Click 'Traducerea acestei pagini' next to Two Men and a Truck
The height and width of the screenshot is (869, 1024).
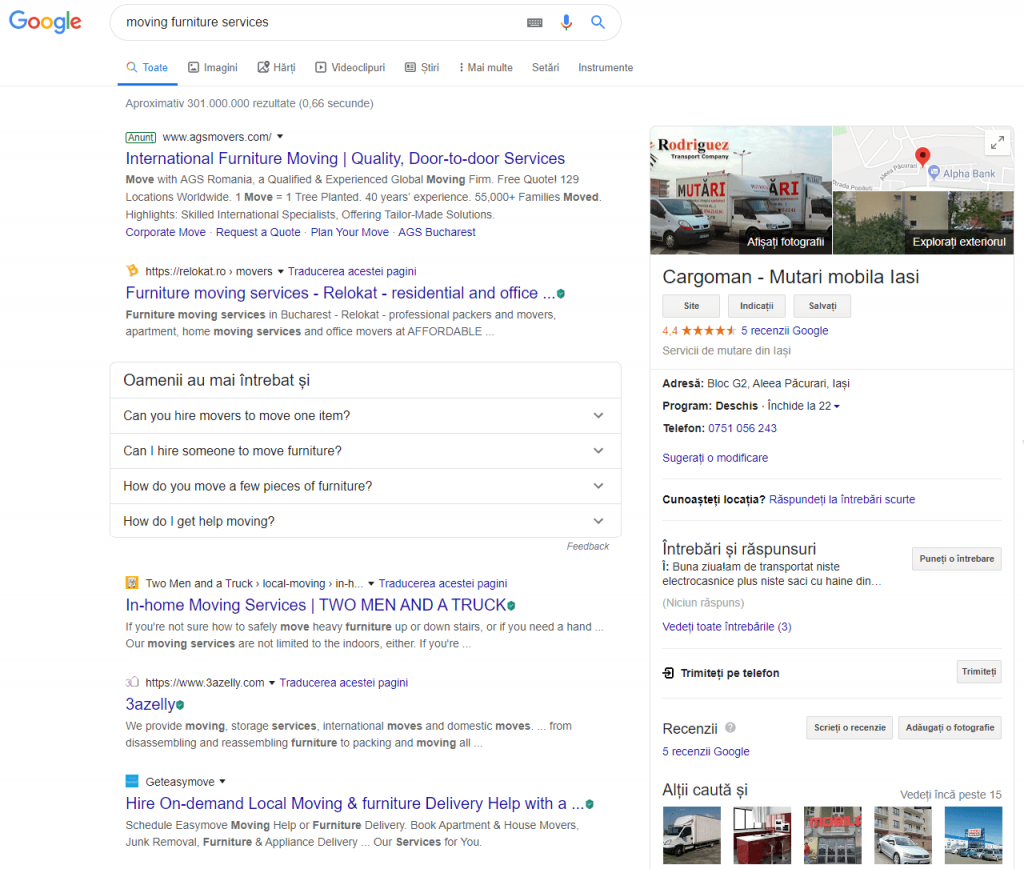pyautogui.click(x=443, y=584)
